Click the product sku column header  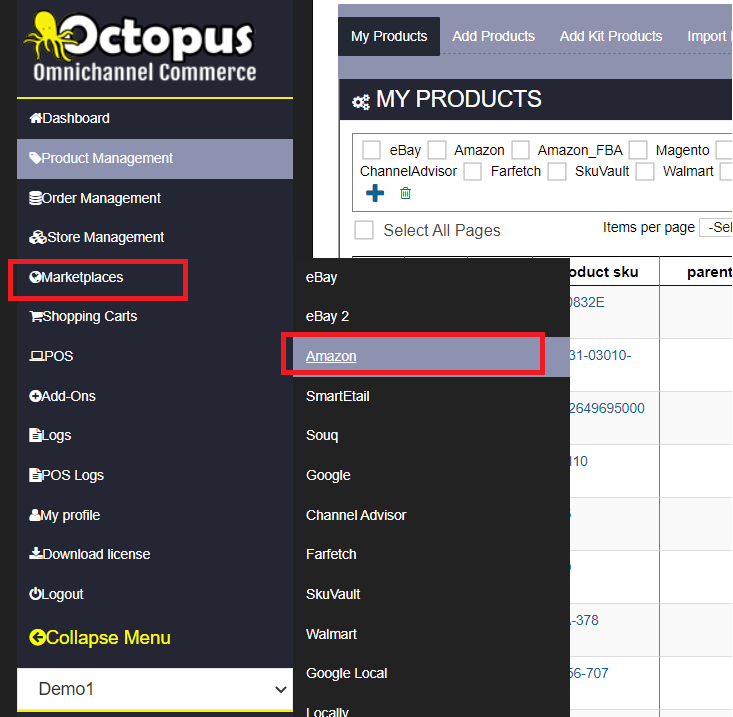(604, 272)
